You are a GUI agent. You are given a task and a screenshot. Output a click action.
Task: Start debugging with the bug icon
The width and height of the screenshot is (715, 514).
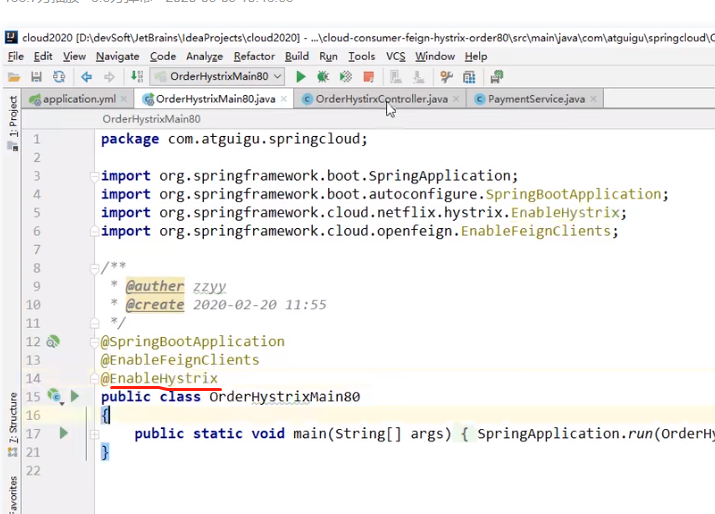(323, 77)
